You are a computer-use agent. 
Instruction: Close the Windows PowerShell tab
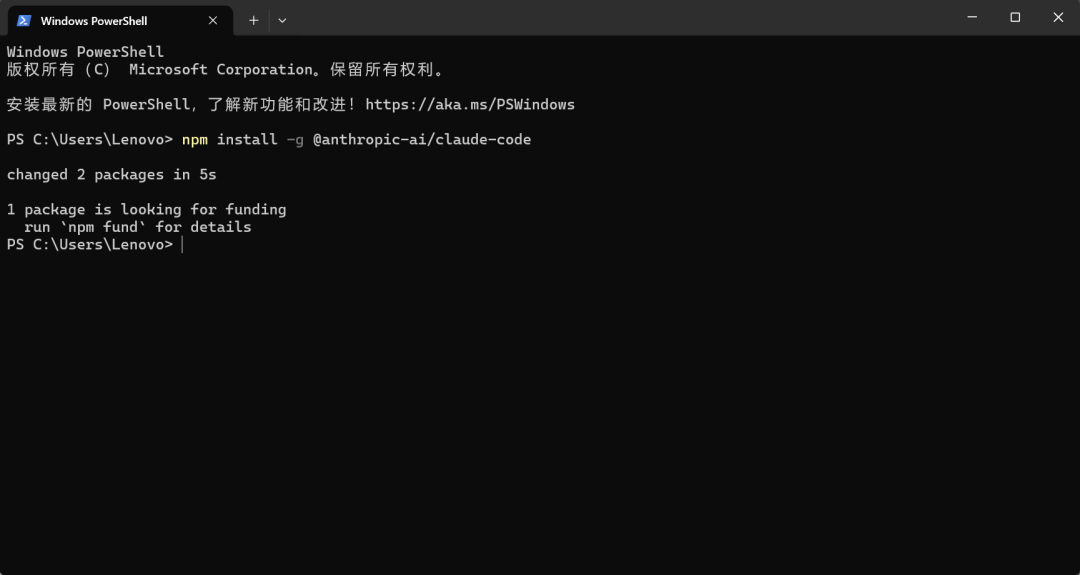pos(213,21)
